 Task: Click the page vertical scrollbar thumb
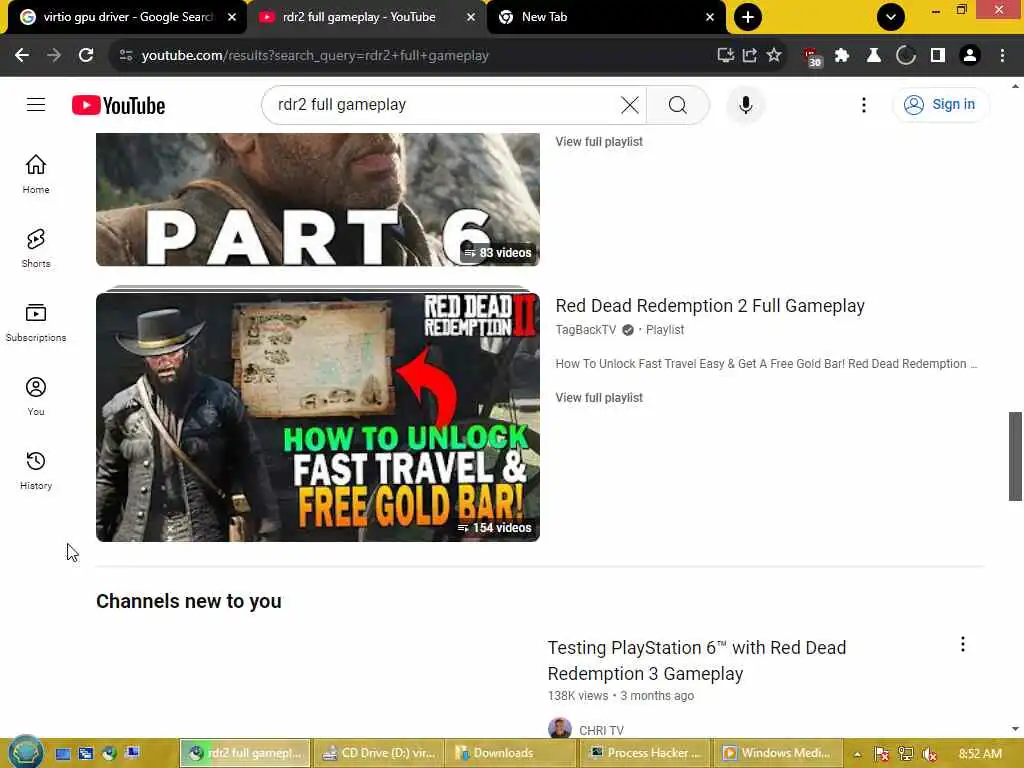click(x=1015, y=456)
